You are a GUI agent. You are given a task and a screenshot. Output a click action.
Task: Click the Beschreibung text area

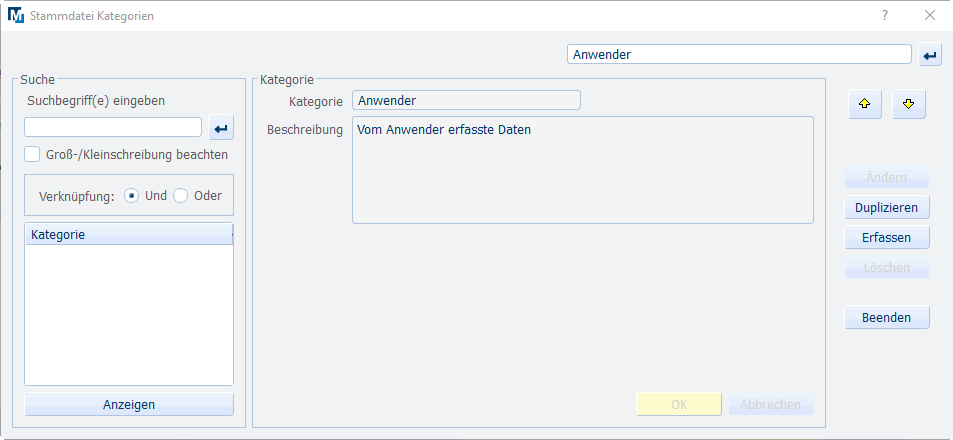coord(582,170)
